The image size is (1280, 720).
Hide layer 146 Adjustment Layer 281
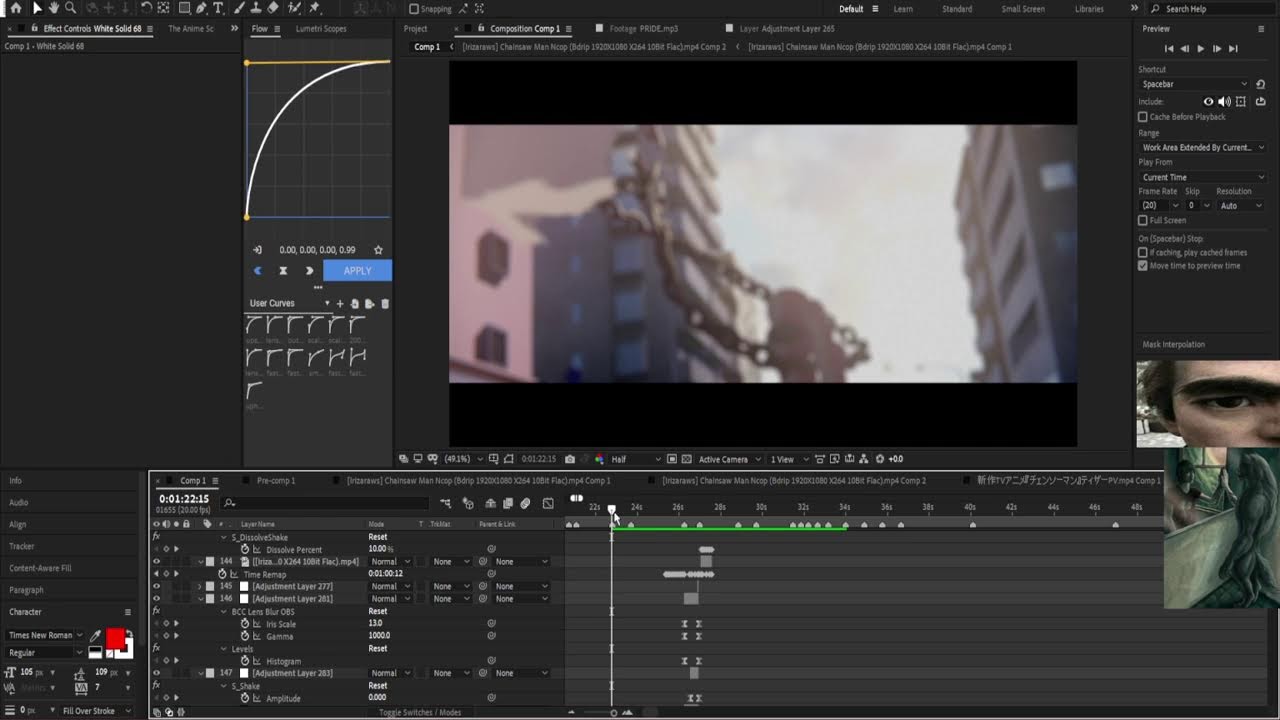(156, 598)
